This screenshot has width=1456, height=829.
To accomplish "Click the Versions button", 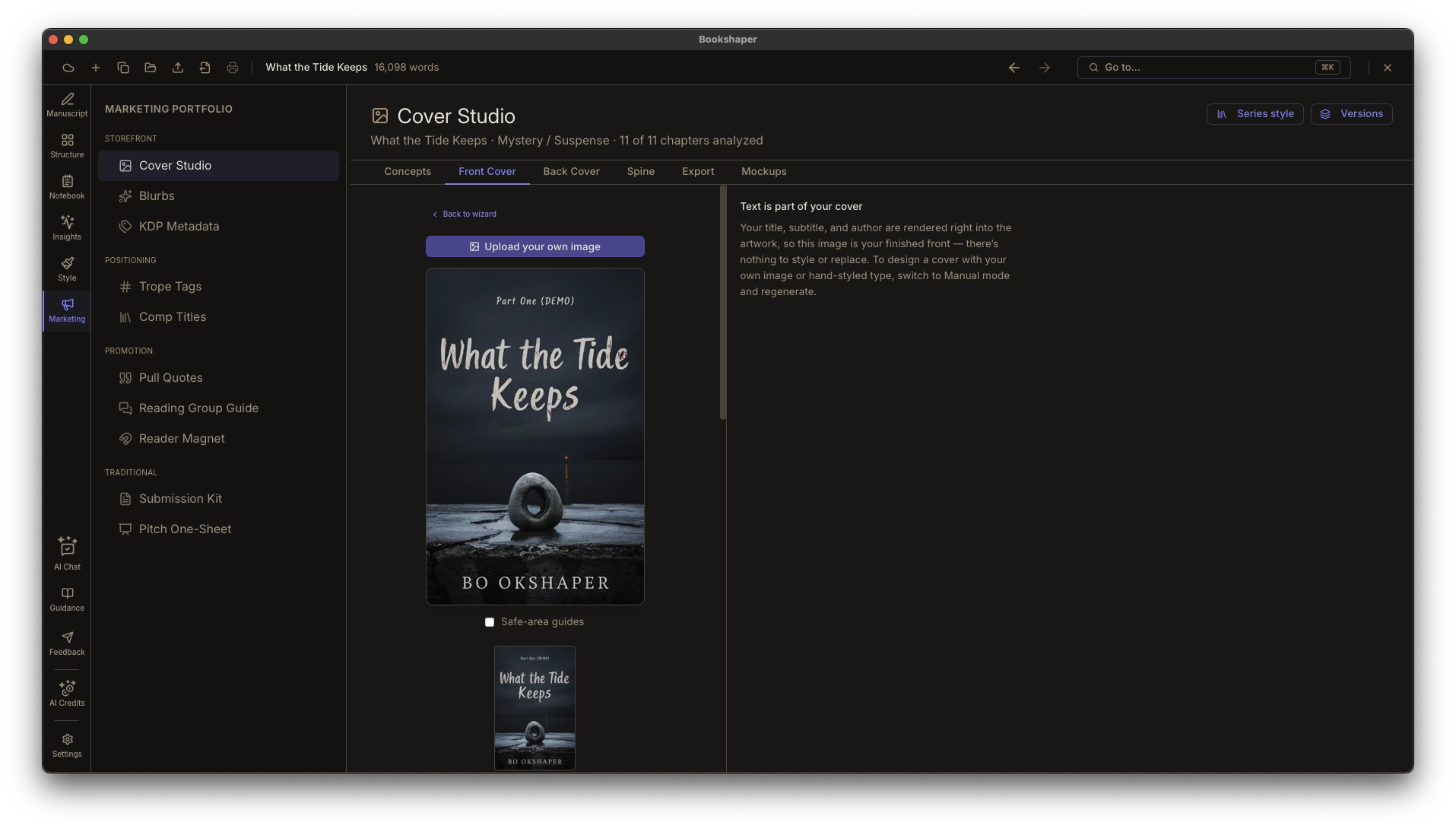I will click(x=1351, y=114).
